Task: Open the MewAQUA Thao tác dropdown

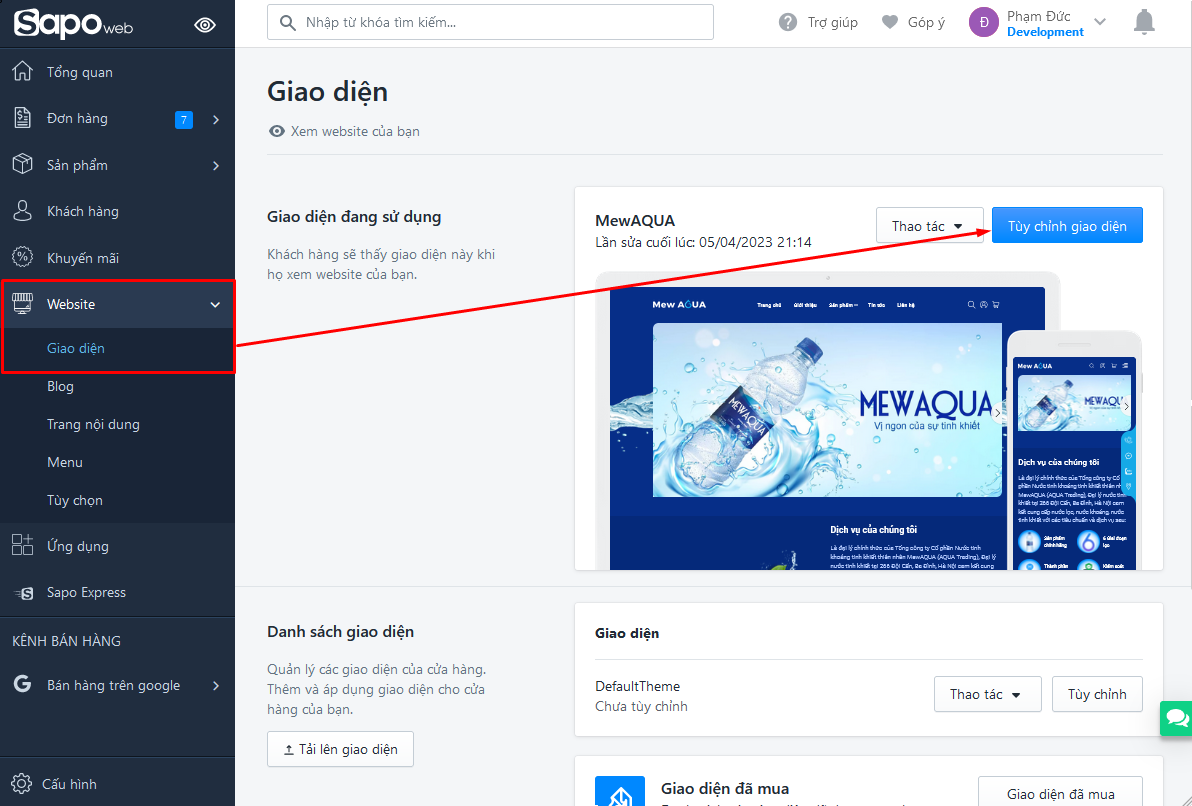Action: (929, 225)
